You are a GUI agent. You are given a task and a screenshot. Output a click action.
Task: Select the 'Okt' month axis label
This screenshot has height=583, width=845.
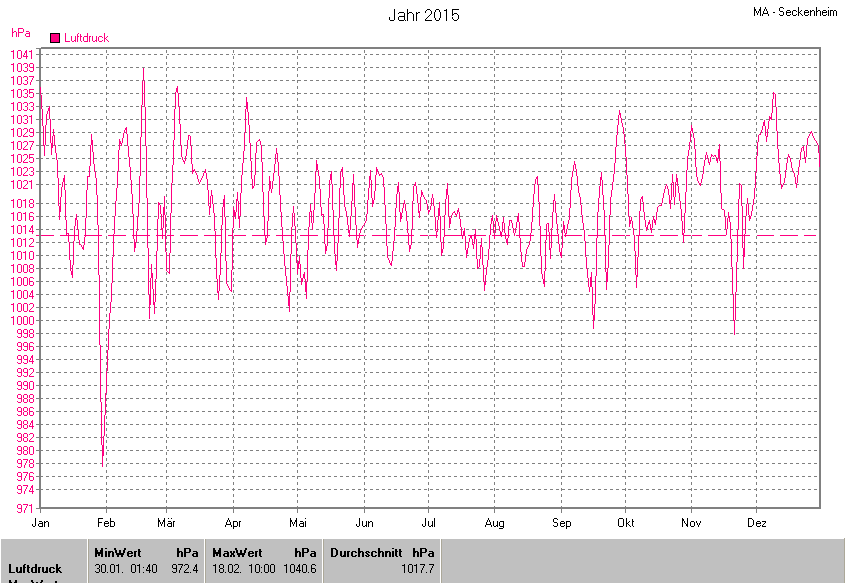point(626,523)
